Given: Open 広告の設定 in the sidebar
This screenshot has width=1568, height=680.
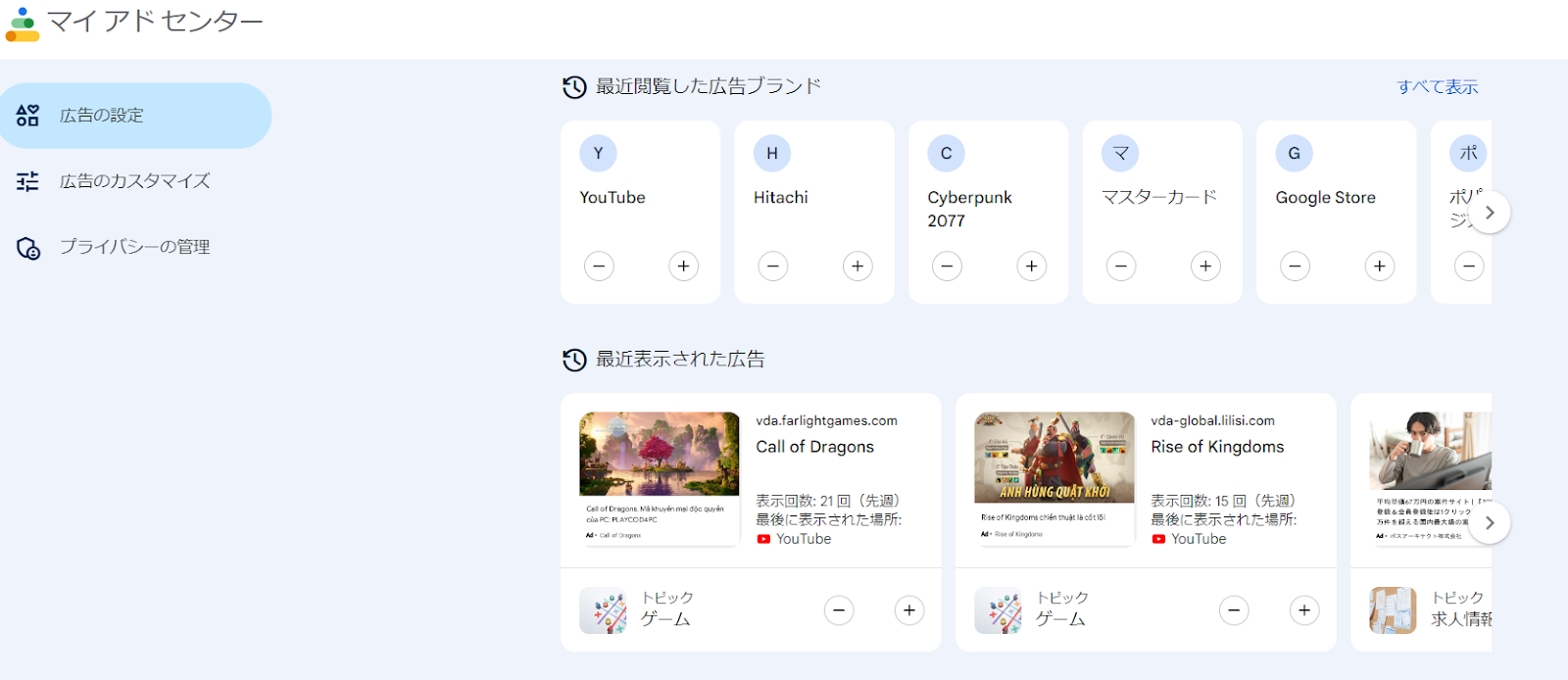Looking at the screenshot, I should [135, 116].
